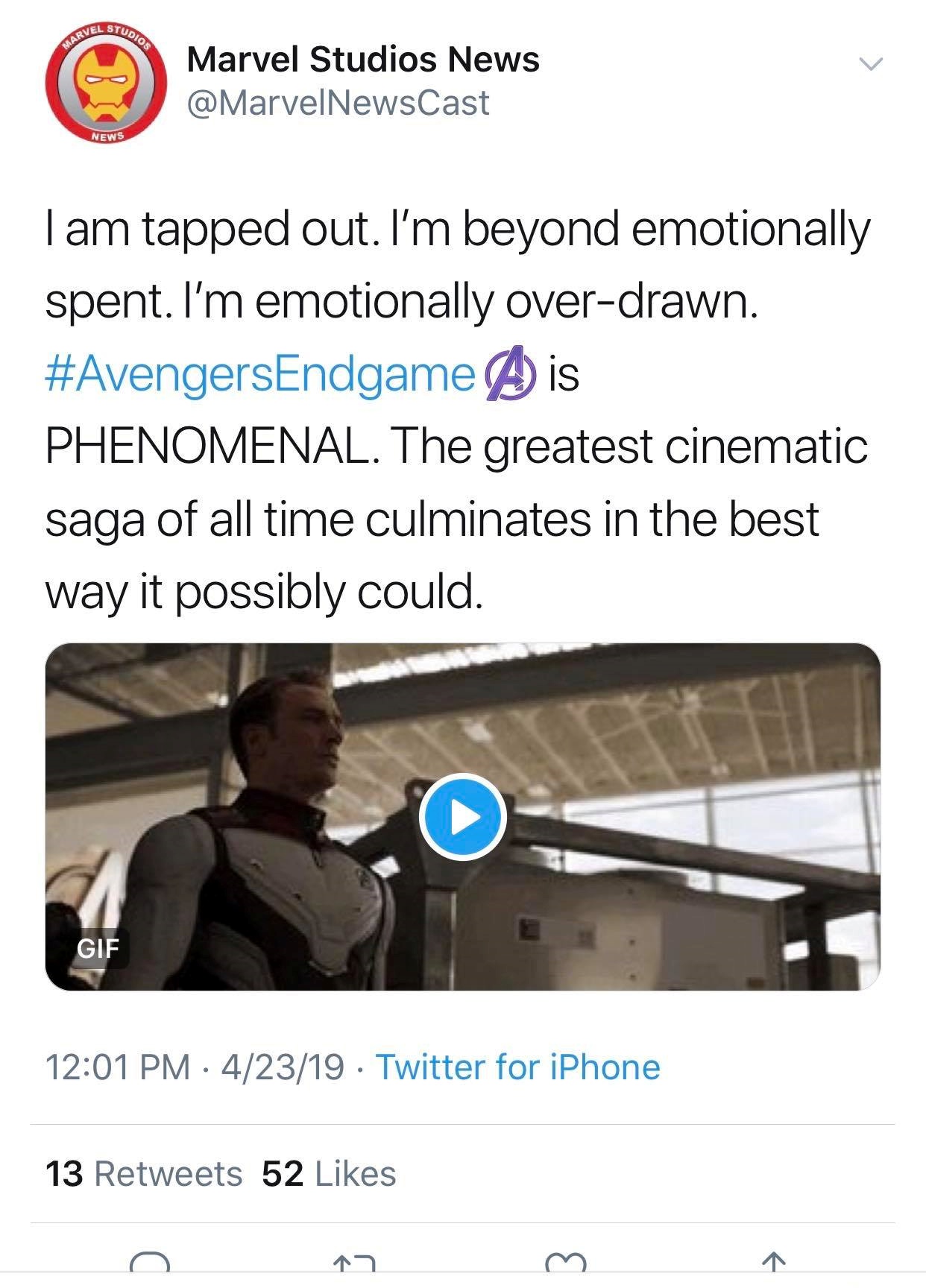Play the GIF with the blue play button
The image size is (926, 1288).
click(463, 817)
